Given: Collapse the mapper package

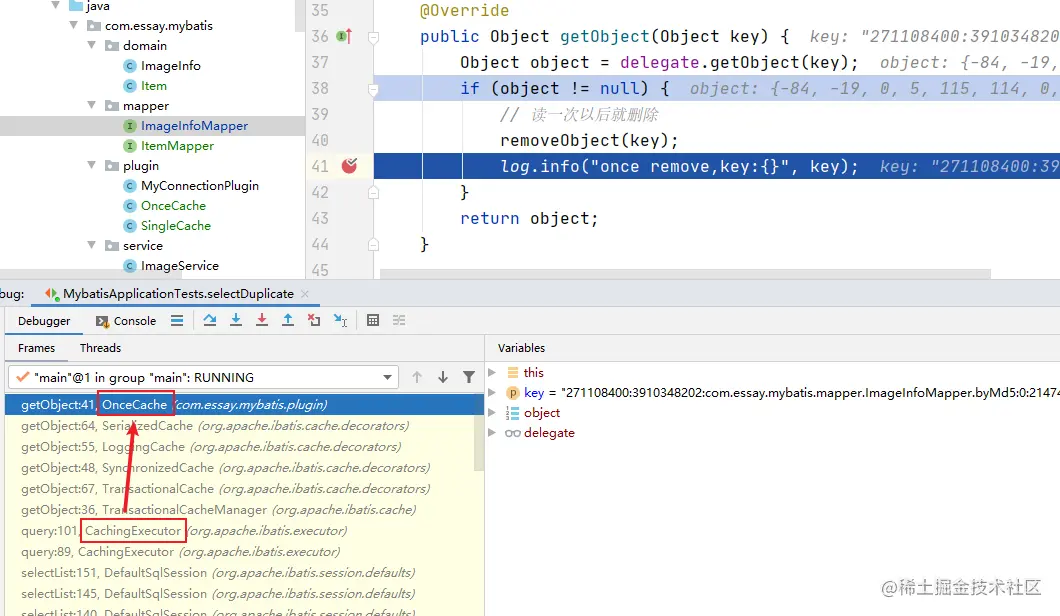Looking at the screenshot, I should click(x=92, y=105).
